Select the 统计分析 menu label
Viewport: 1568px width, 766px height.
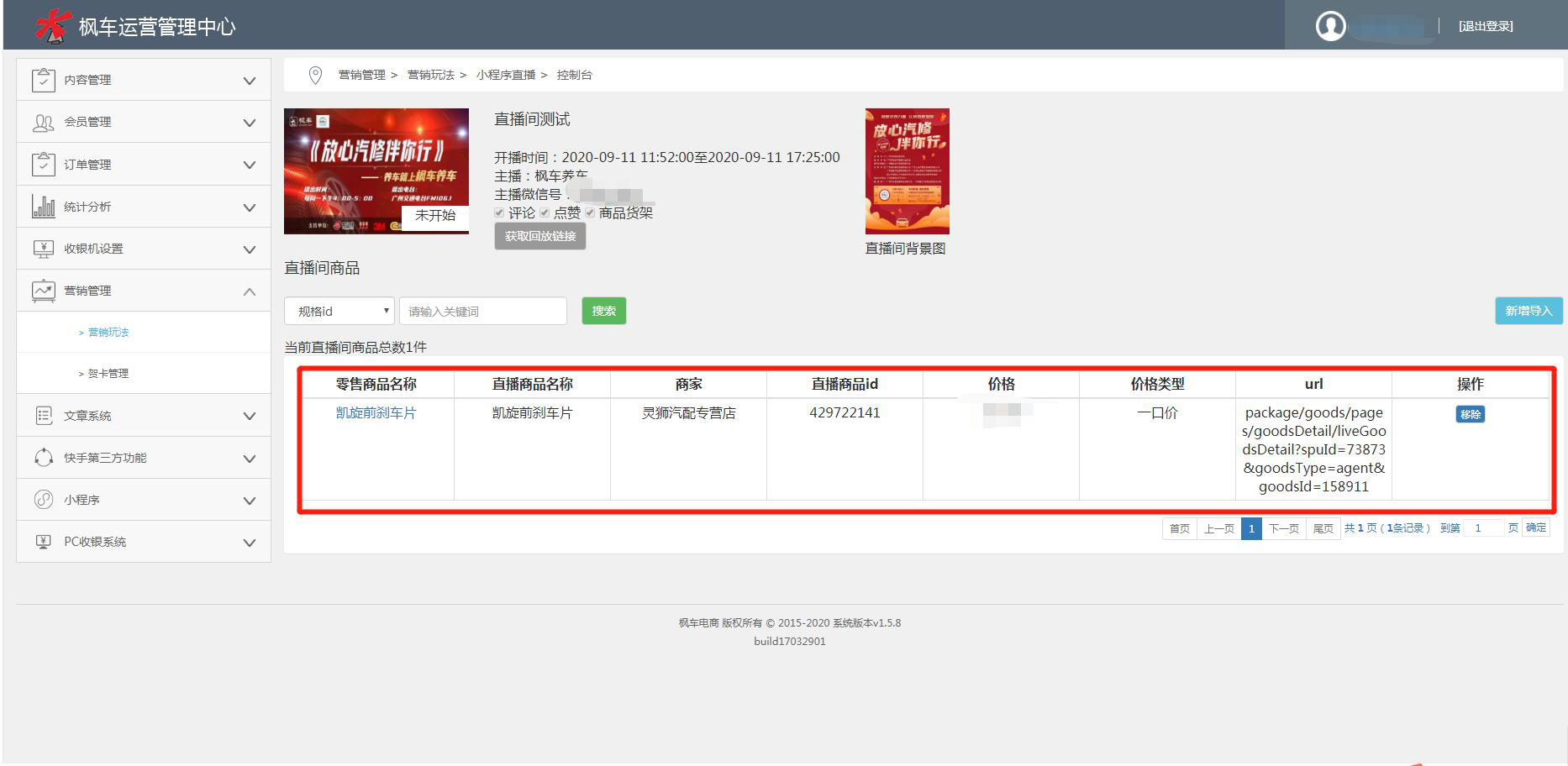(x=87, y=207)
